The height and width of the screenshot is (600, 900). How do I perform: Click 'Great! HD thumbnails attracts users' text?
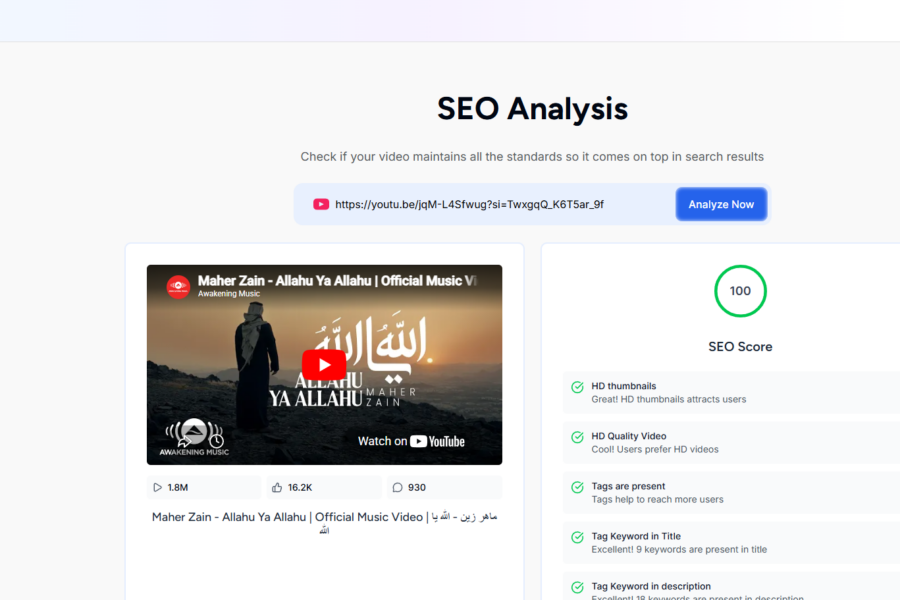click(669, 399)
